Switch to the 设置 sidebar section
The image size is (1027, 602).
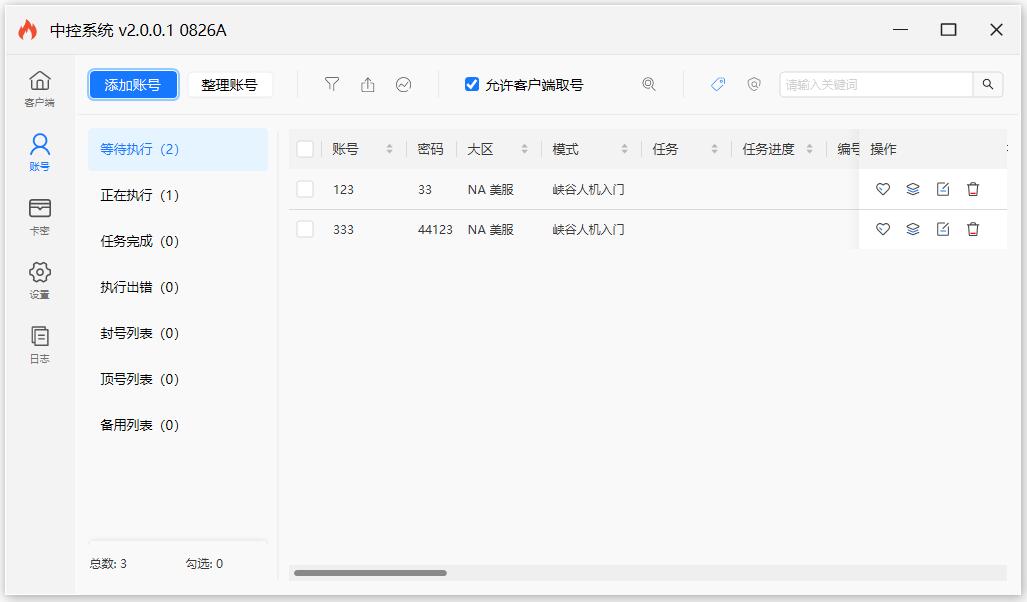click(39, 279)
